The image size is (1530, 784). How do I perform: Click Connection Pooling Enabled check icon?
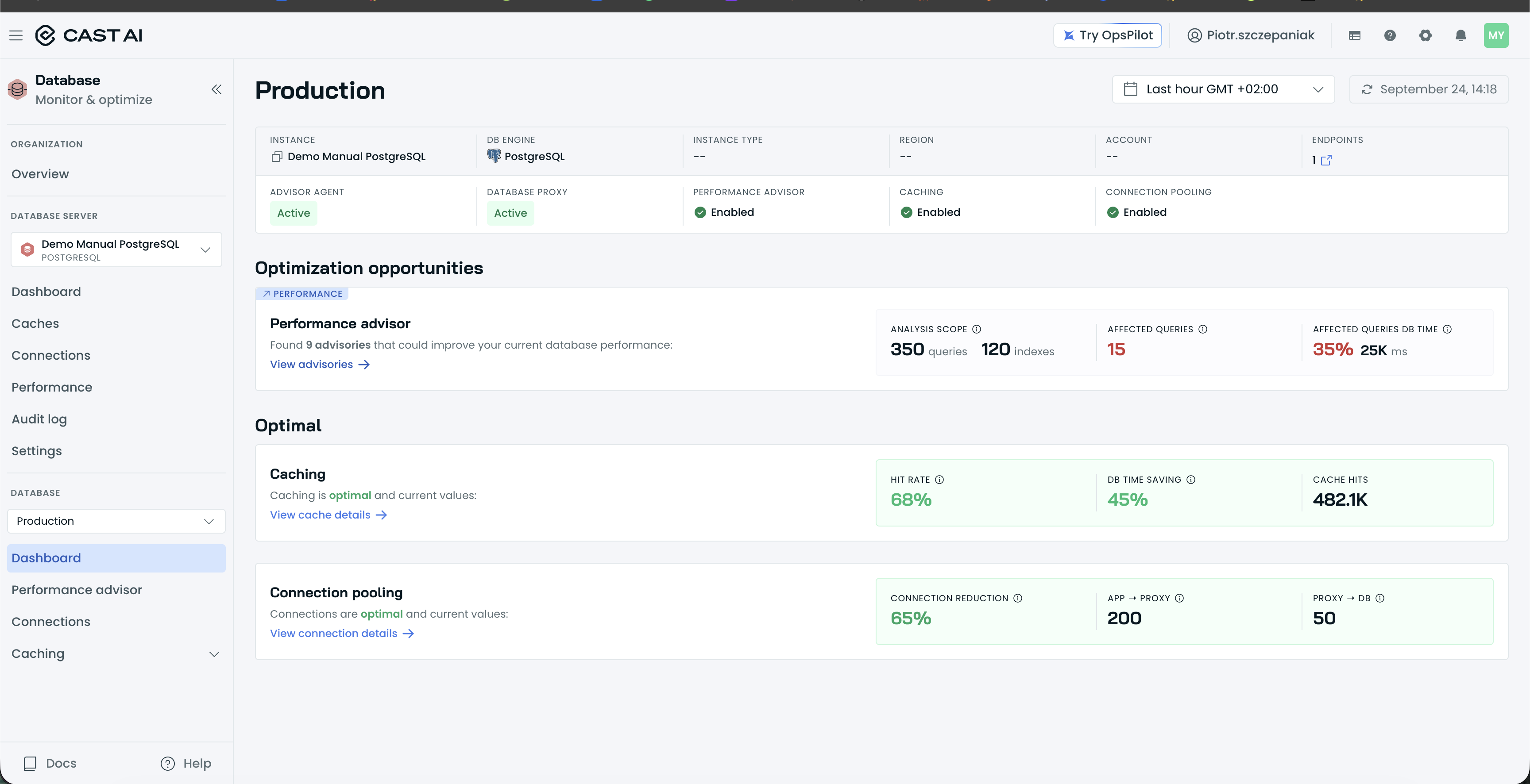1113,212
